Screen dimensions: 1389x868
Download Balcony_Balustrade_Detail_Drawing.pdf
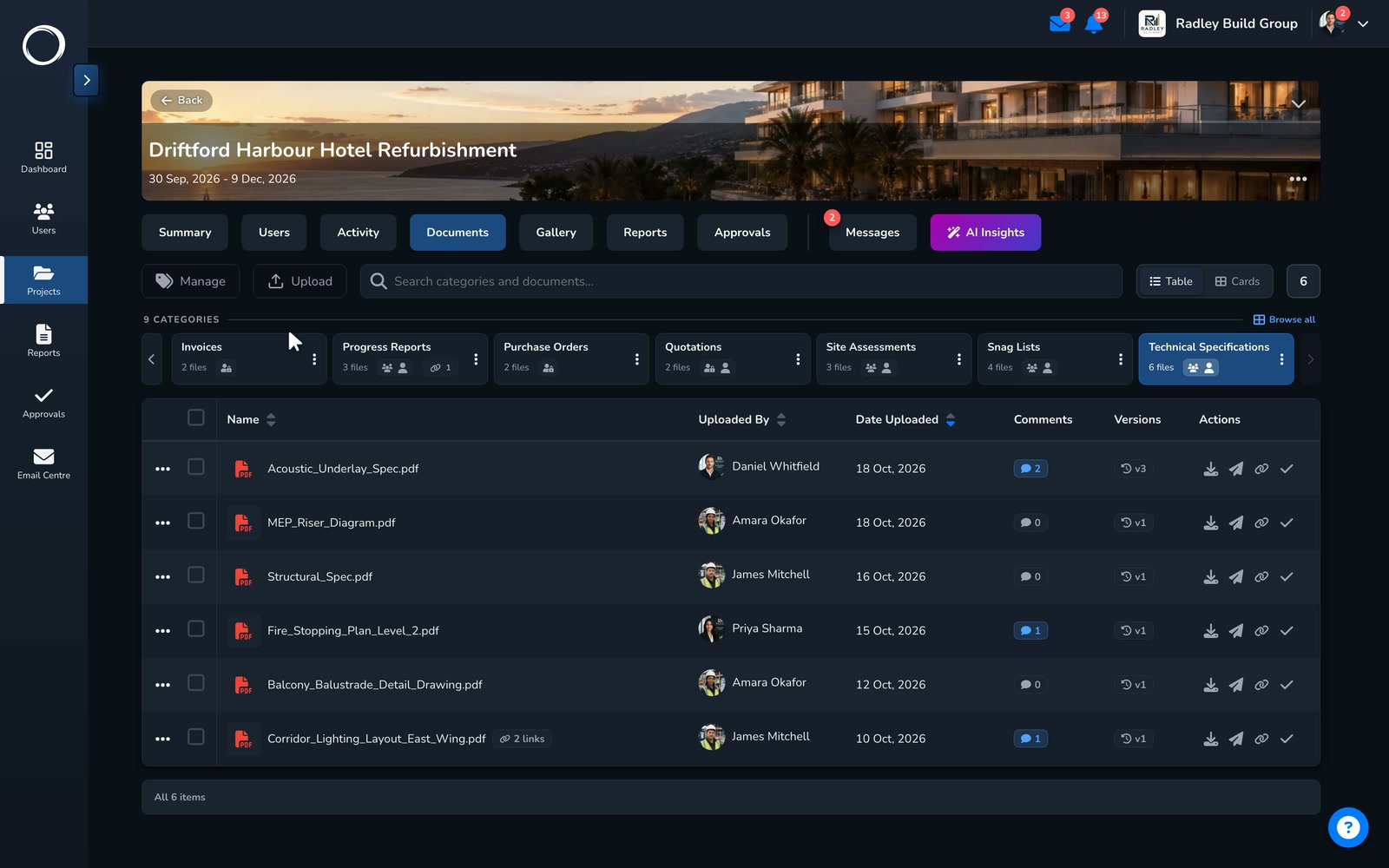pyautogui.click(x=1210, y=685)
